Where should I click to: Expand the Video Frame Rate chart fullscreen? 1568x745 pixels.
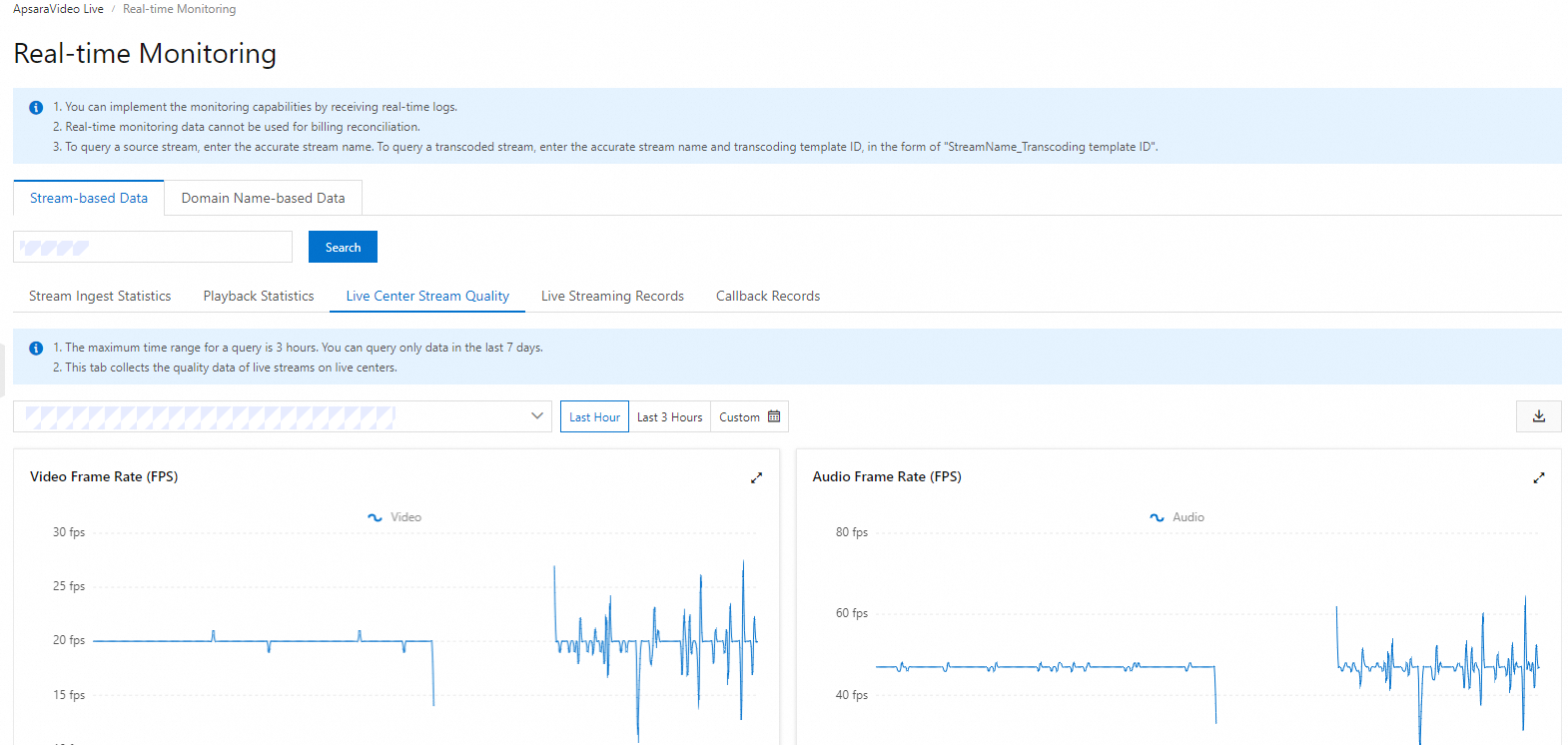pyautogui.click(x=756, y=477)
